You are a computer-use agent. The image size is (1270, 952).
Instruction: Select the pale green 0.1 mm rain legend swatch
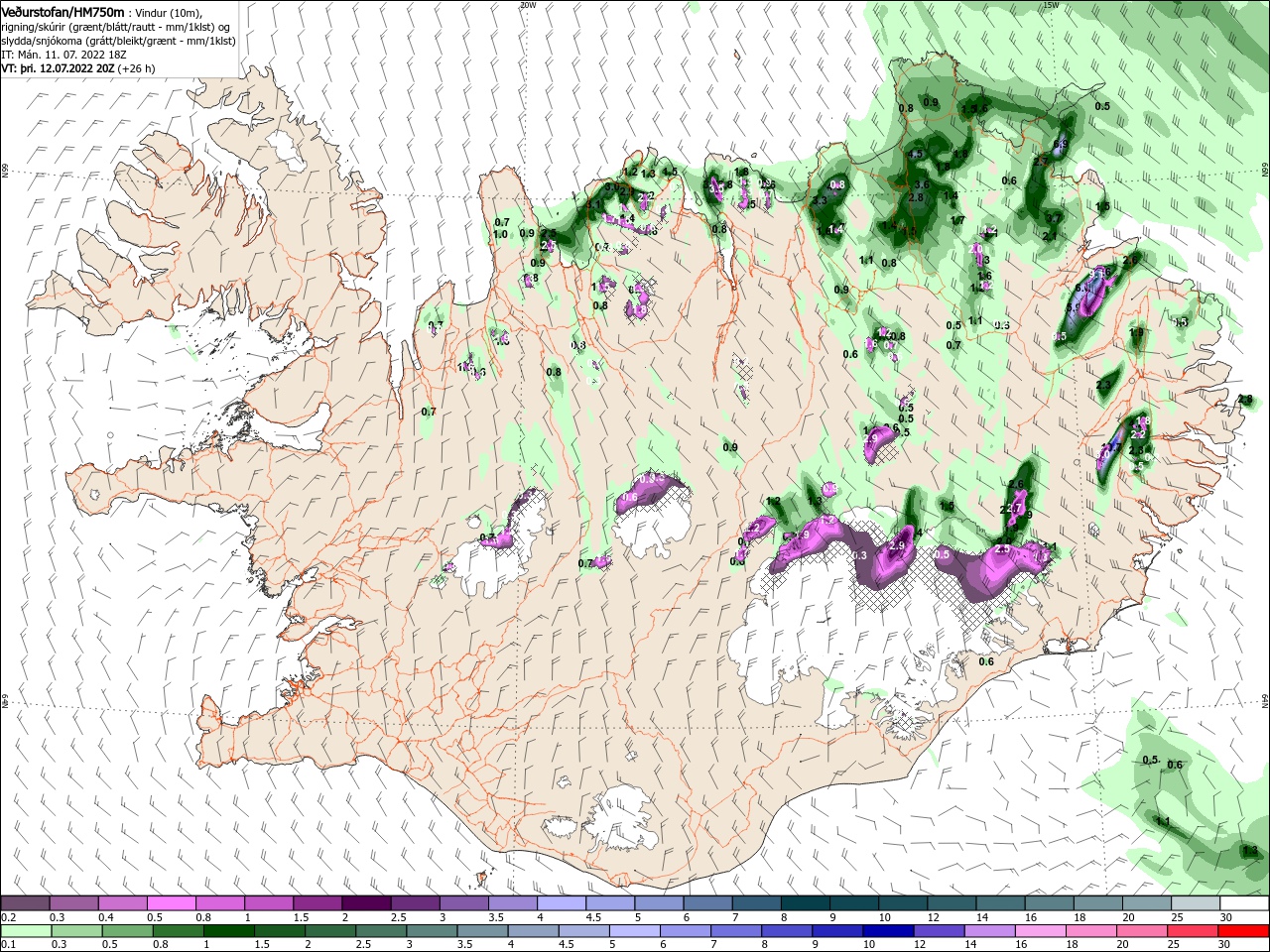[x=25, y=931]
